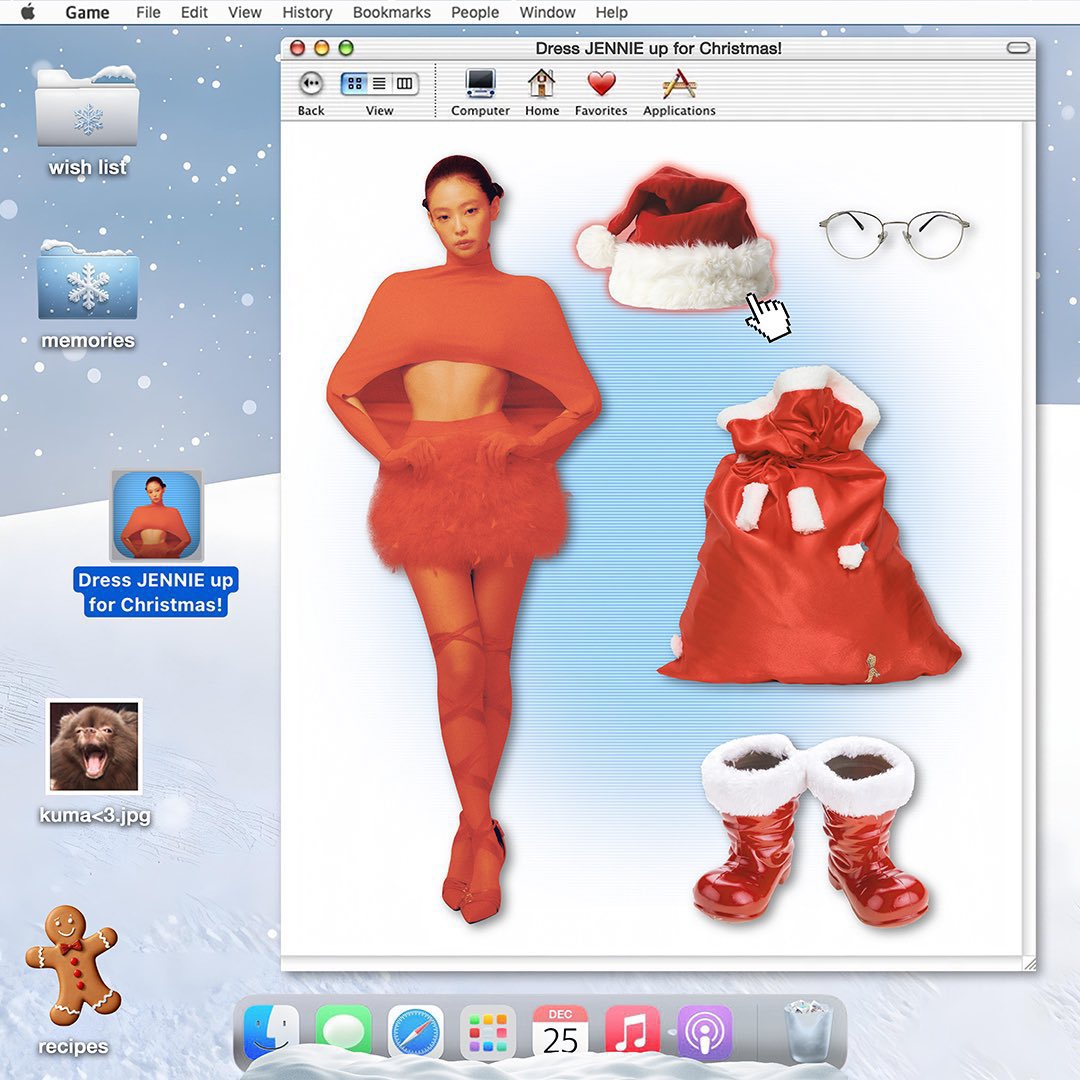Screen dimensions: 1080x1080
Task: Open the Apple menu
Action: click(28, 12)
